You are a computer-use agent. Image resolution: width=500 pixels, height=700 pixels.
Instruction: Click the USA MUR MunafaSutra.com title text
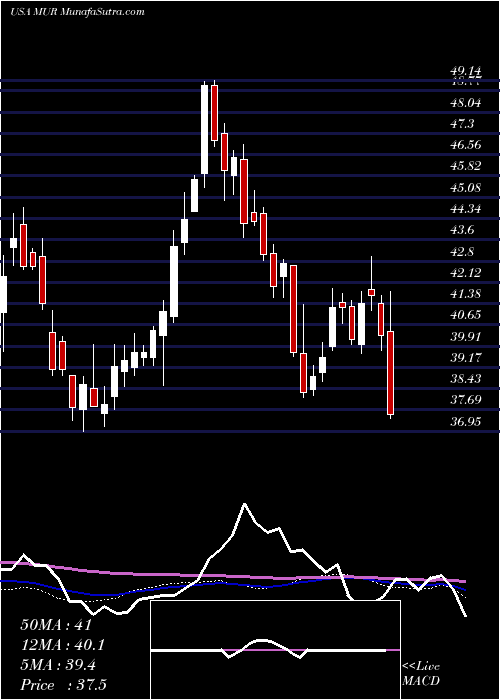(78, 12)
